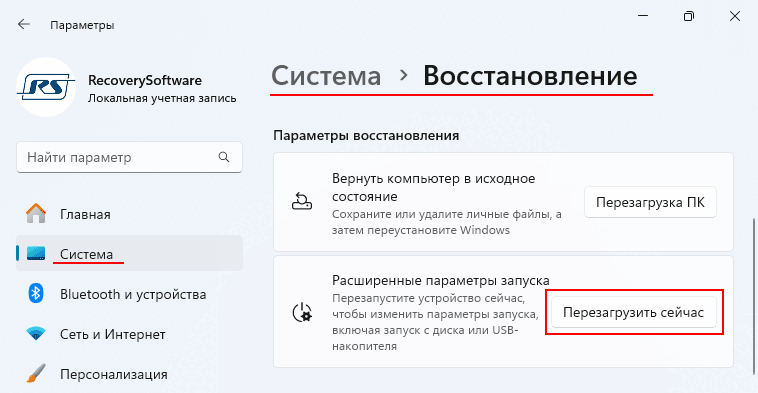Click the paintbrush Персонализация icon

coord(36,373)
